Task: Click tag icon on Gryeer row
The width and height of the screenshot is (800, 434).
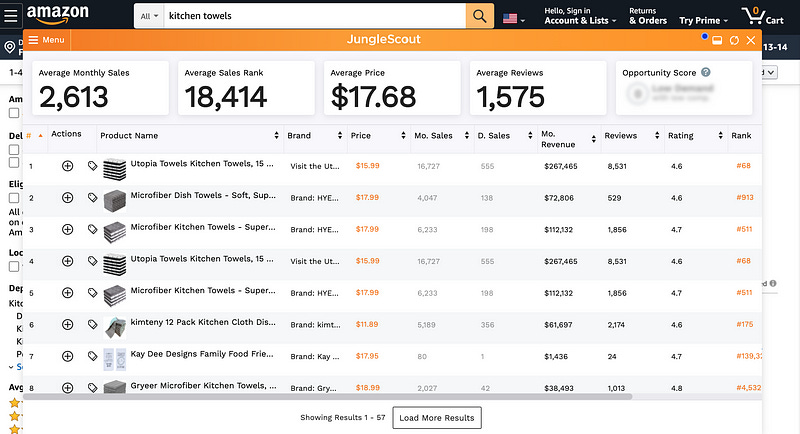Action: point(92,388)
